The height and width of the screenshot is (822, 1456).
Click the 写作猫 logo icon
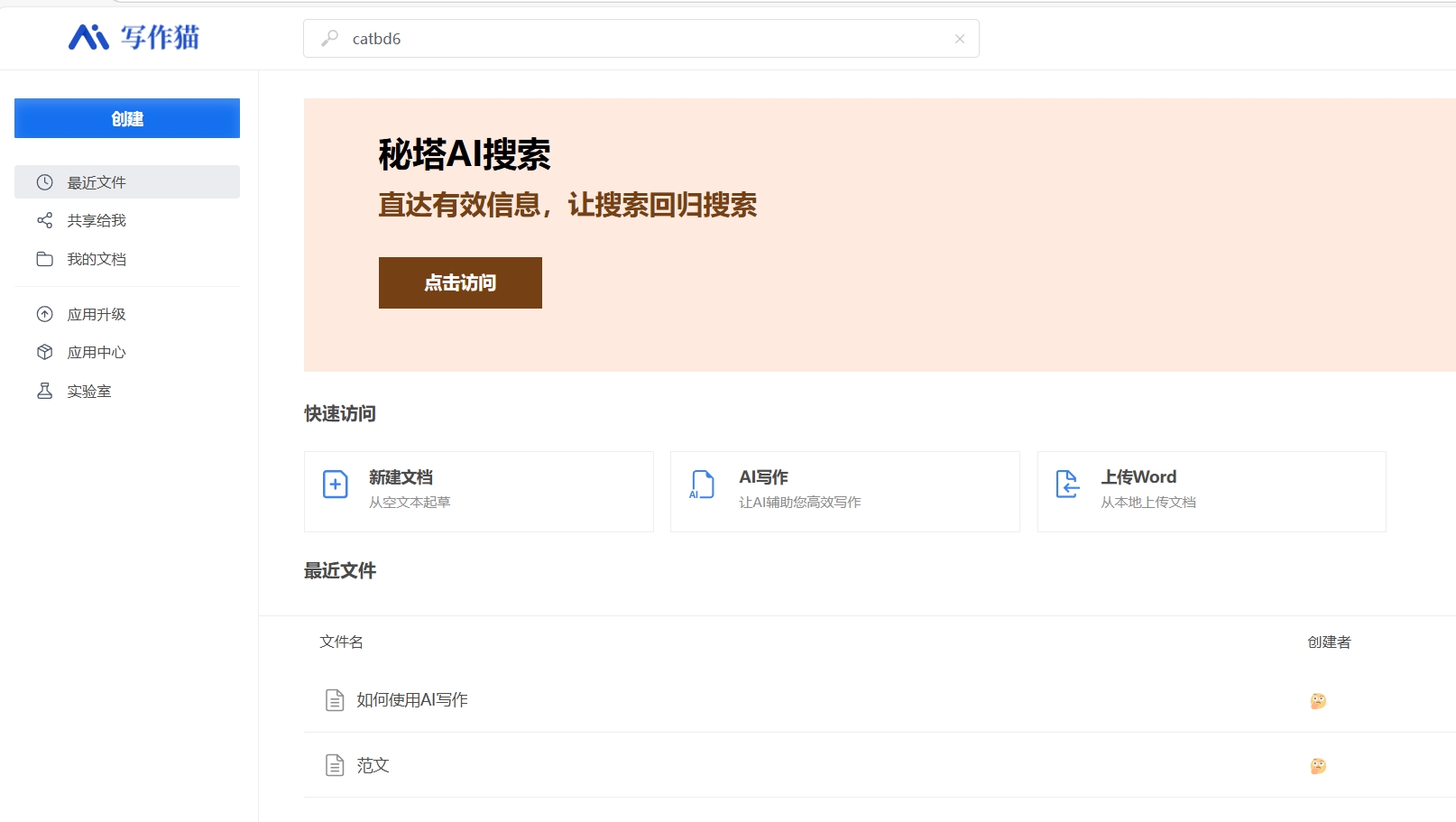click(x=88, y=37)
